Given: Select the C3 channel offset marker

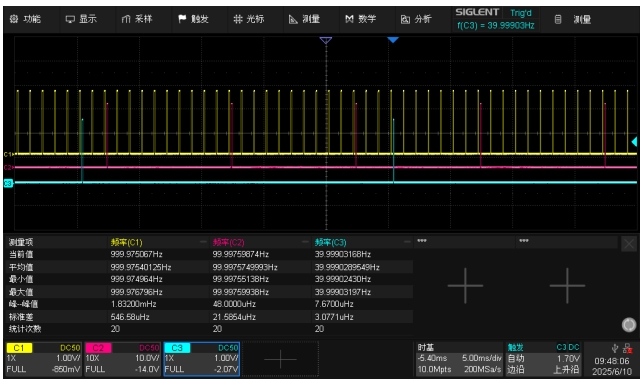Looking at the screenshot, I should (8, 183).
